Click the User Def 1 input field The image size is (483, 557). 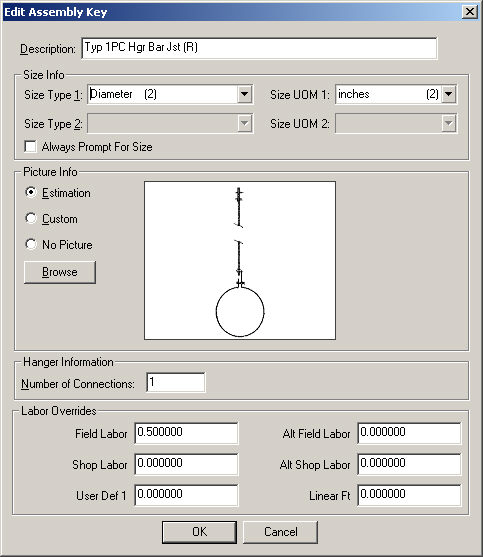coord(186,495)
